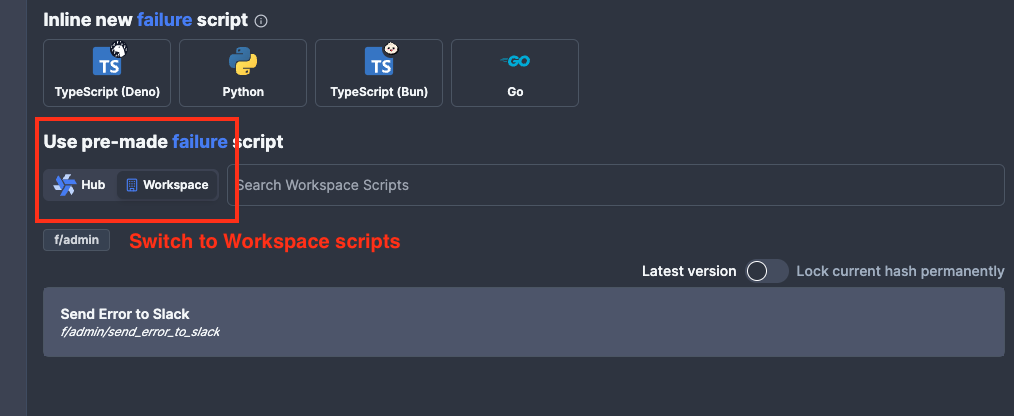Switch to the Workspace scripts tab
Screen dimensions: 1014x416
pos(167,185)
